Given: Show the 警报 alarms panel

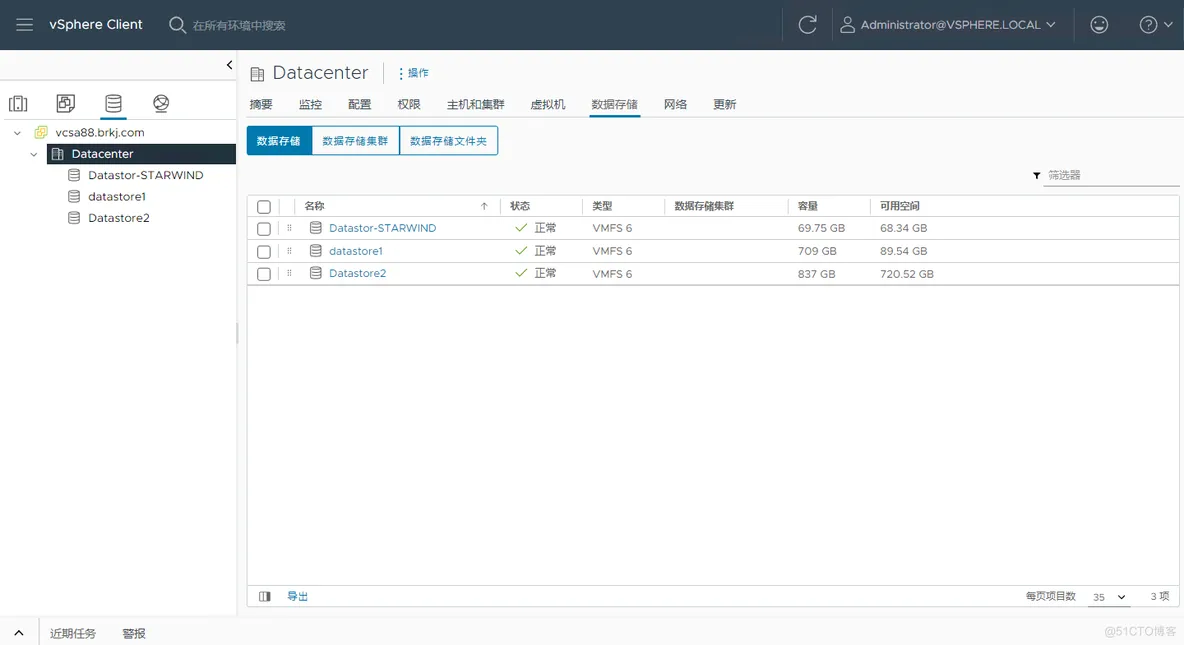Looking at the screenshot, I should click(x=134, y=634).
